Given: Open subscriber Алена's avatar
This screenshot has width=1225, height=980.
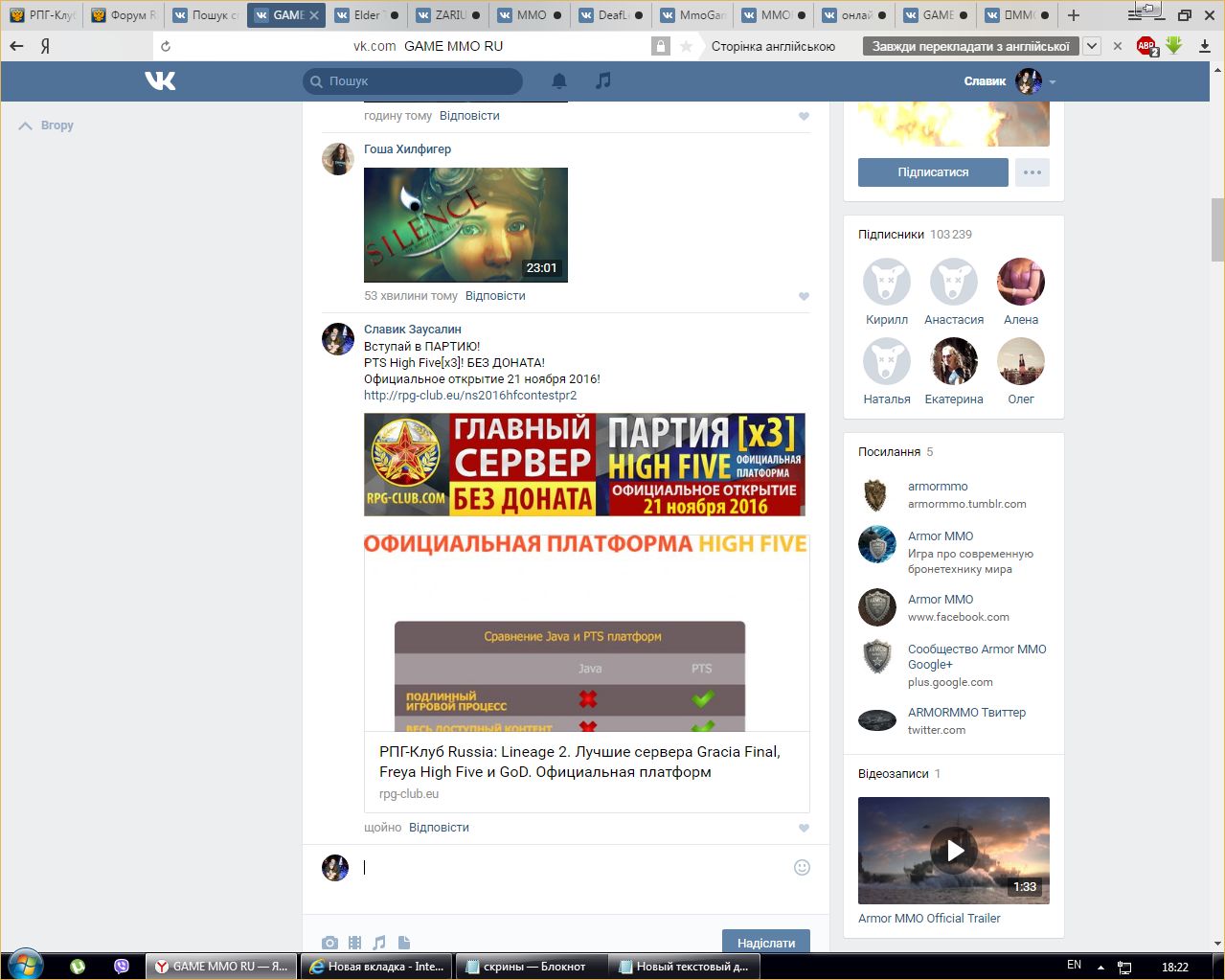Looking at the screenshot, I should pyautogui.click(x=1021, y=282).
